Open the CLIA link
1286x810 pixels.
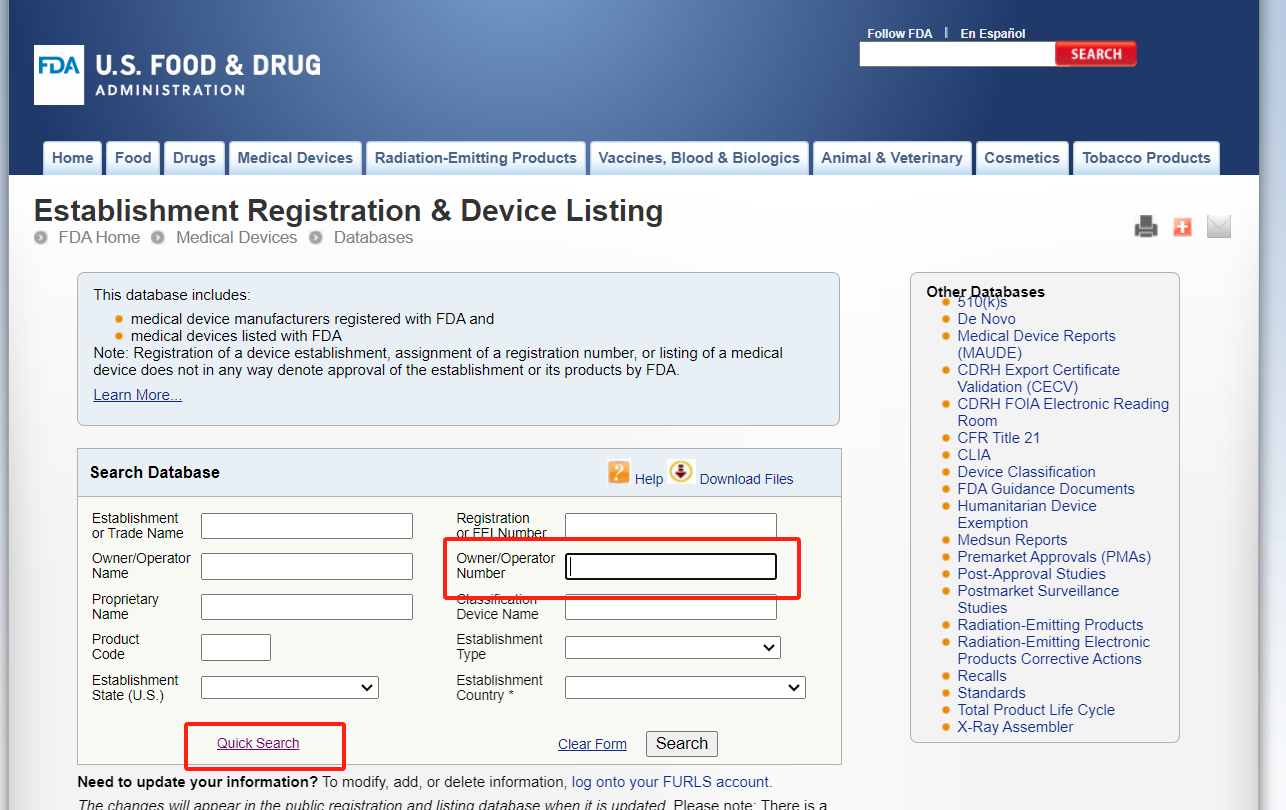pyautogui.click(x=974, y=455)
